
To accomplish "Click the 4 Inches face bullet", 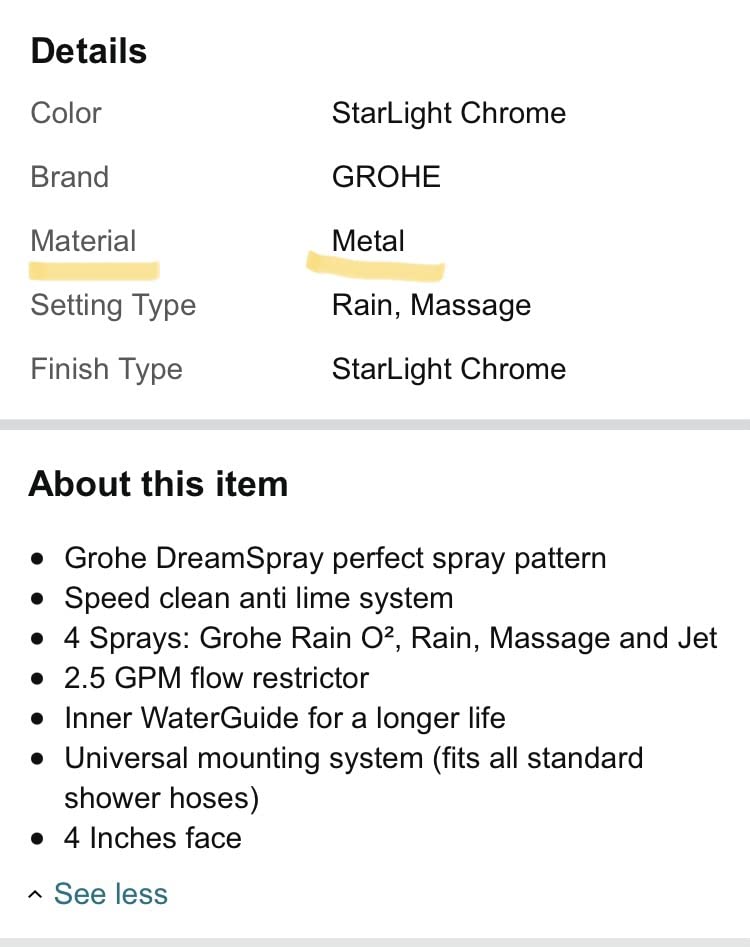I will 152,838.
